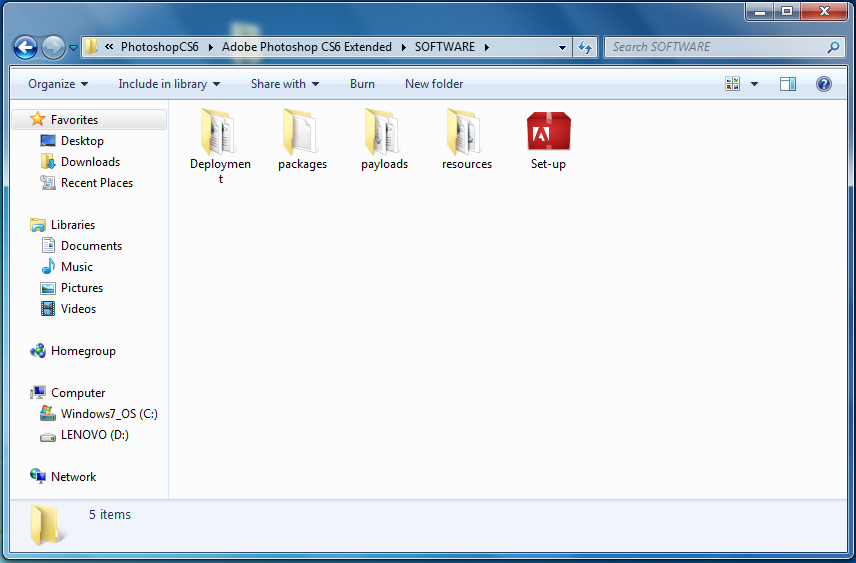Select LENOVO (D:) label
Image resolution: width=856 pixels, height=563 pixels.
[x=95, y=435]
